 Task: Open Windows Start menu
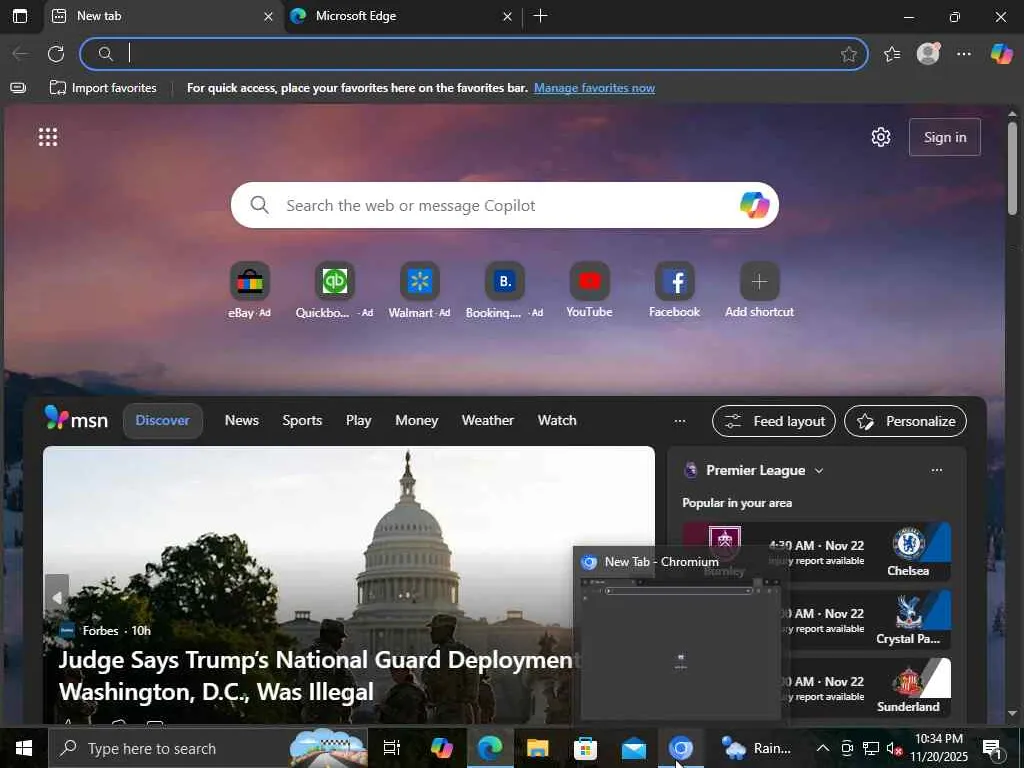click(x=24, y=748)
